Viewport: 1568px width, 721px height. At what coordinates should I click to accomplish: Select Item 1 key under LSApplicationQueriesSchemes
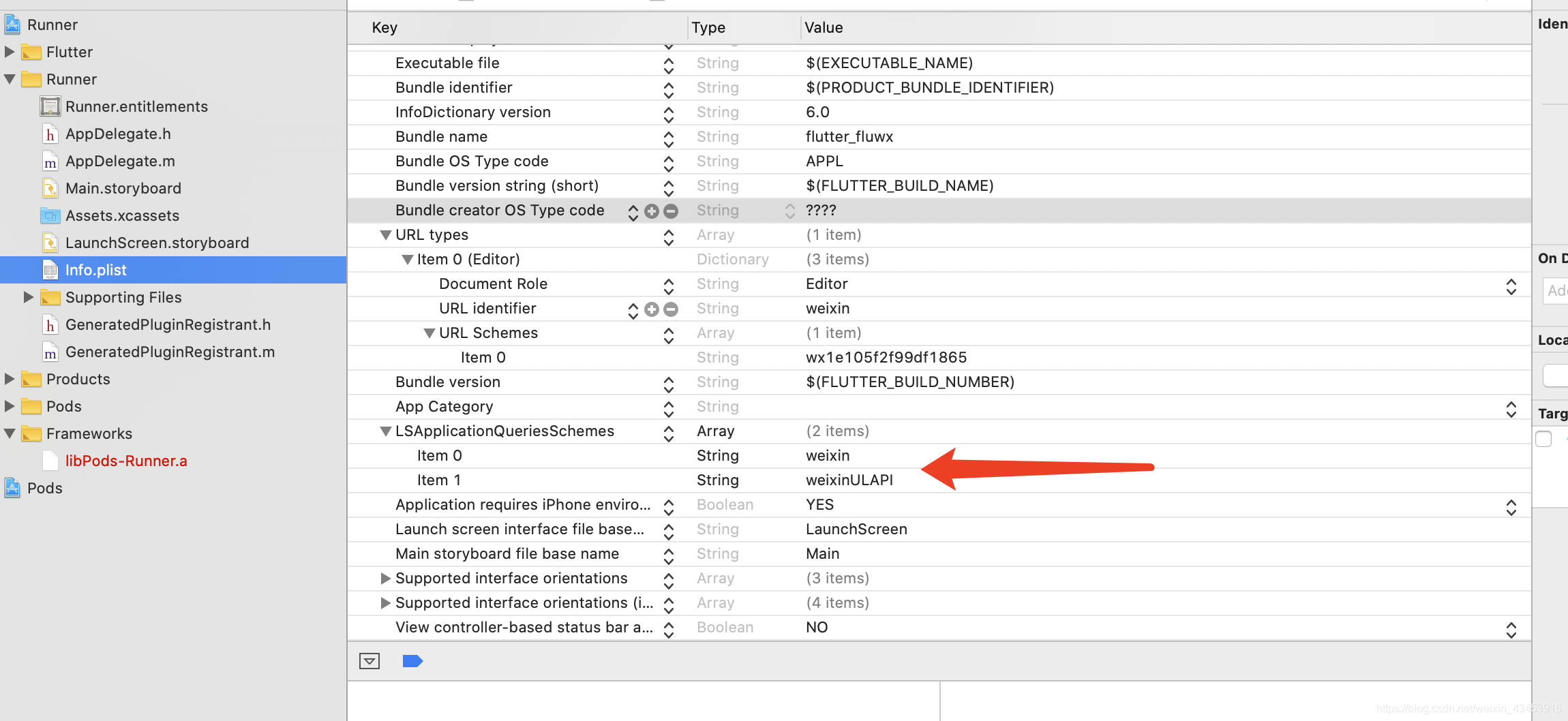[x=439, y=480]
